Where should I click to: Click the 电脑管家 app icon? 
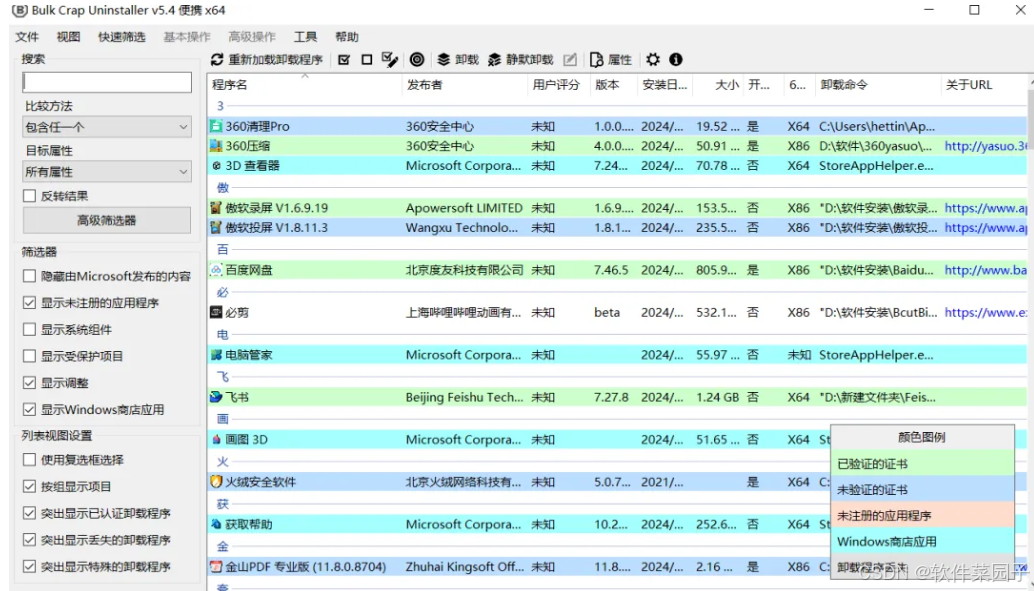point(216,355)
